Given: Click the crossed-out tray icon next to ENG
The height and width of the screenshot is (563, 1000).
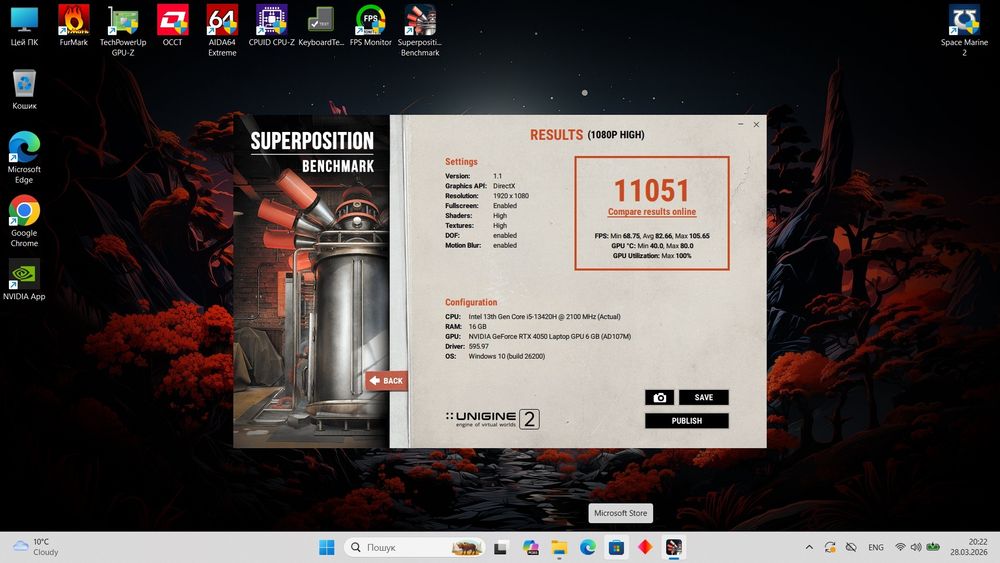Looking at the screenshot, I should (x=851, y=547).
